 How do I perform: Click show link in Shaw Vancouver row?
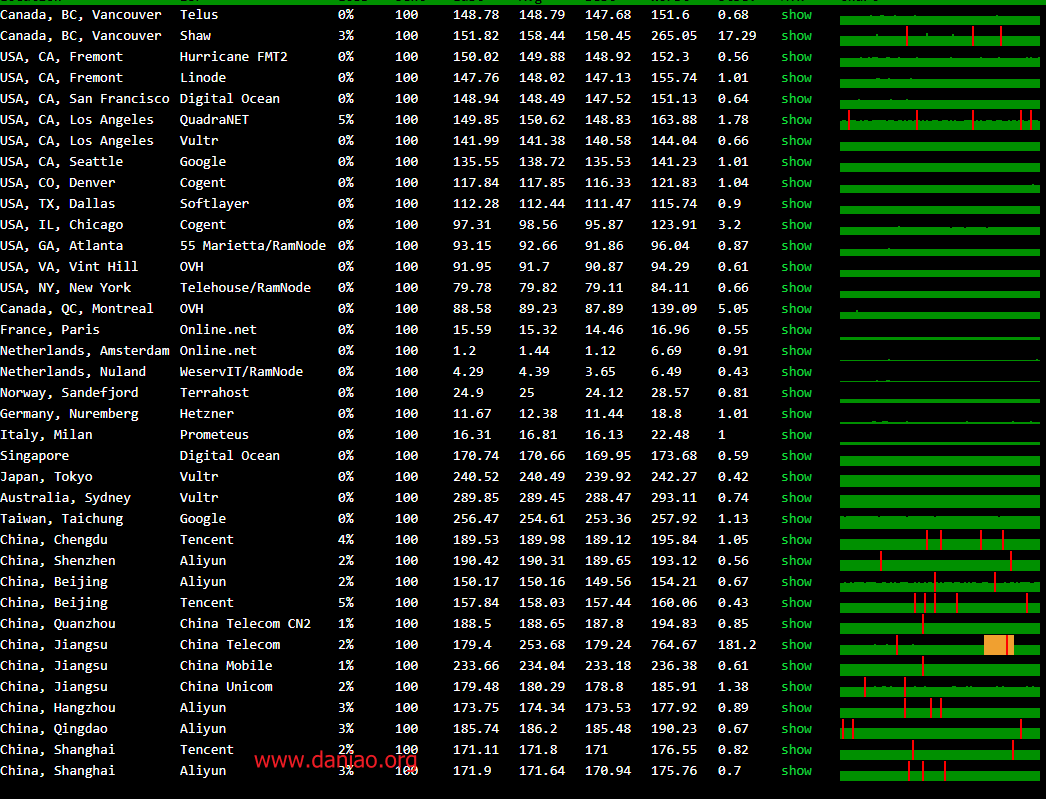click(797, 35)
